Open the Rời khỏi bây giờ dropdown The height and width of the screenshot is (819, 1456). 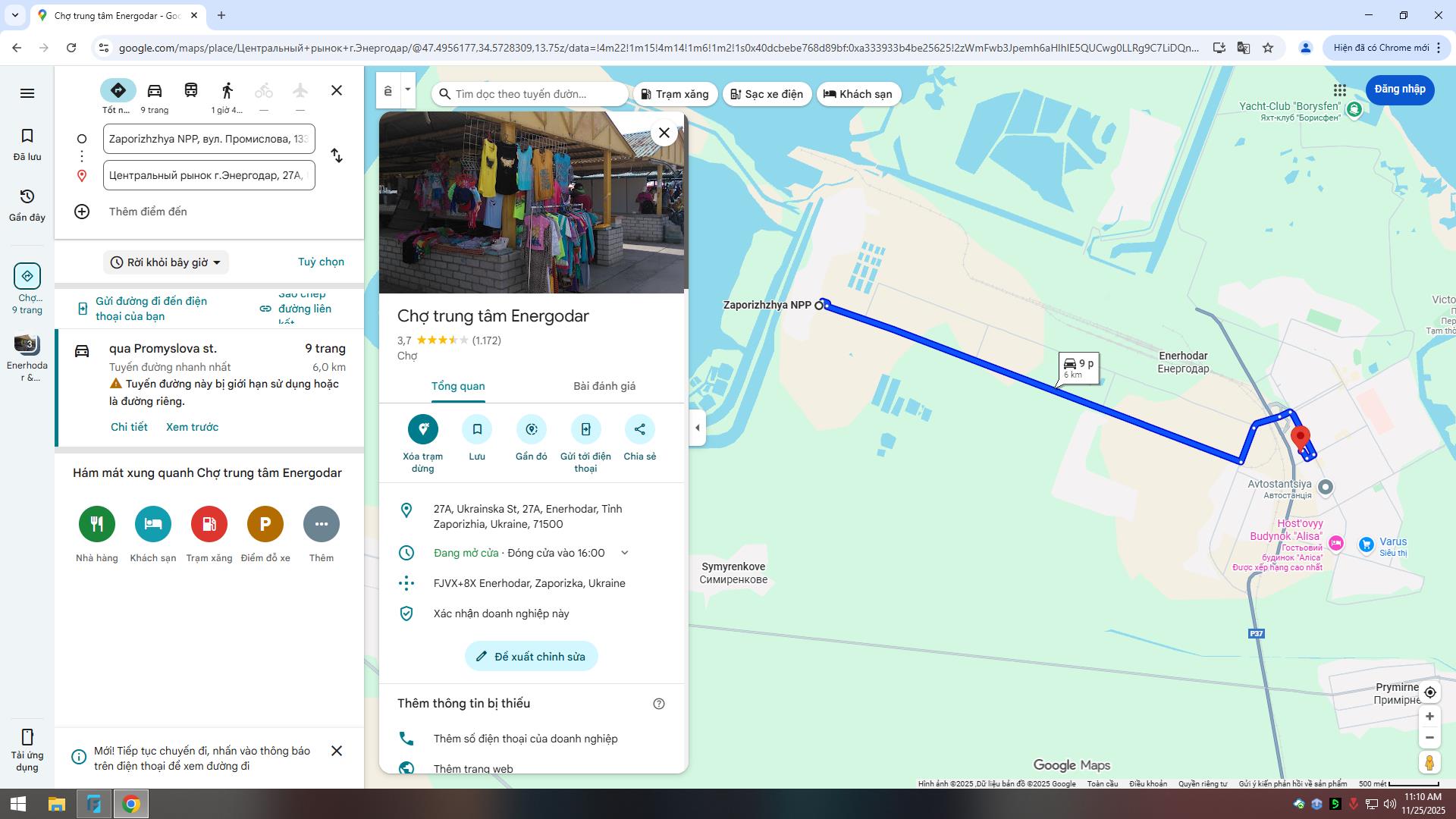point(166,262)
